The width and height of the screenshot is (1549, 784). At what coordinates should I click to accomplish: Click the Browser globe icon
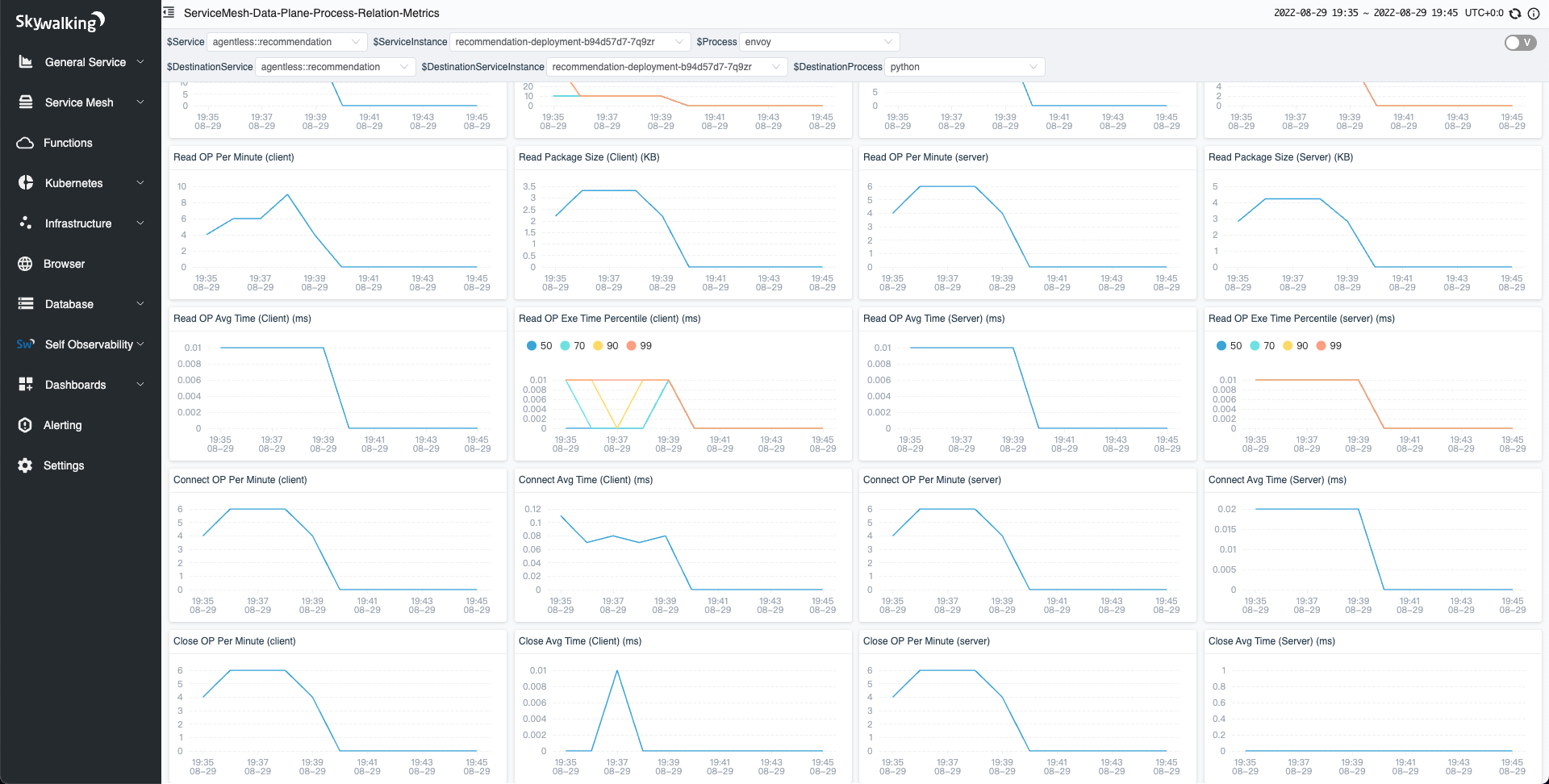pyautogui.click(x=26, y=264)
